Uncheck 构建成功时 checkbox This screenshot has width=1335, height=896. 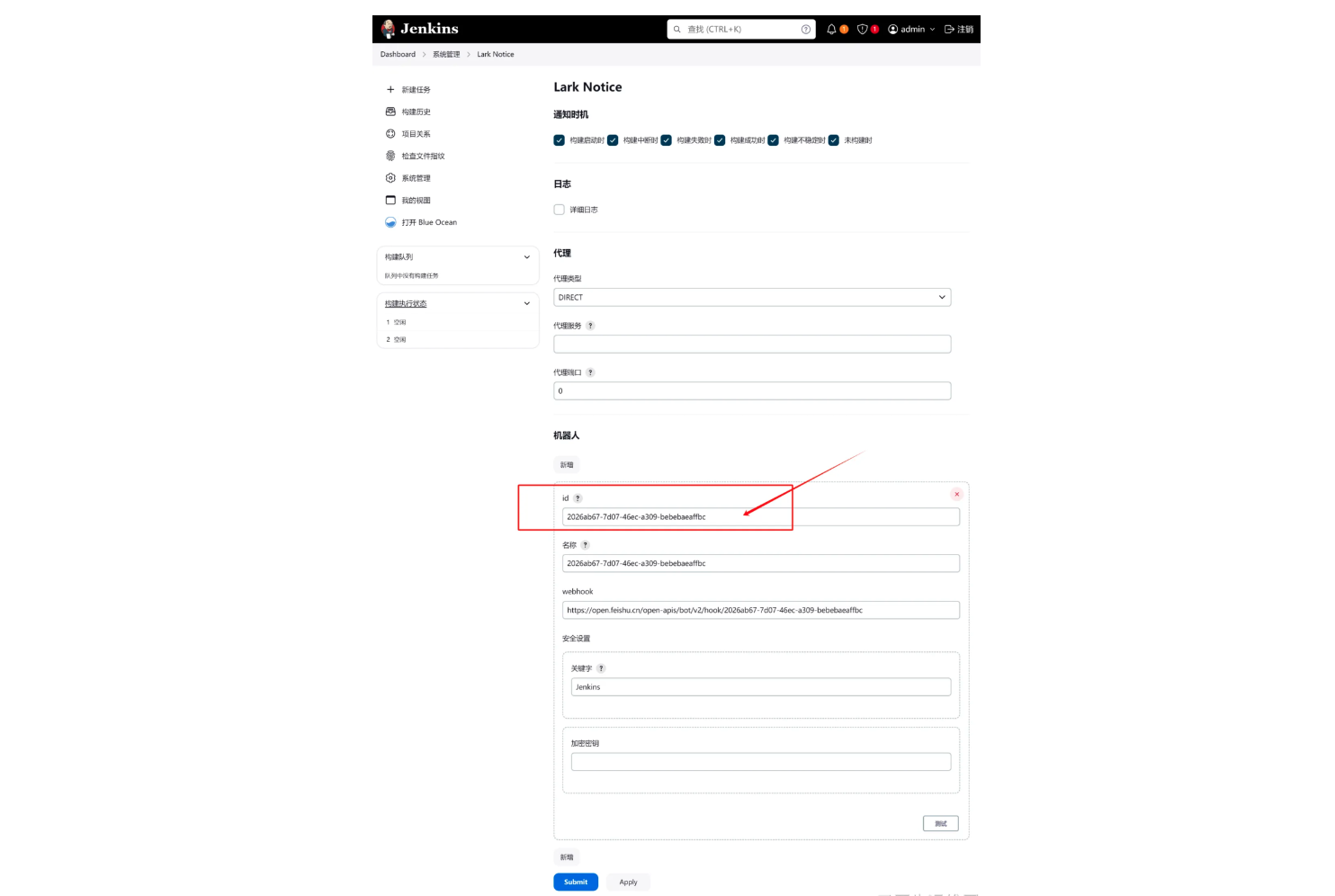coord(720,140)
